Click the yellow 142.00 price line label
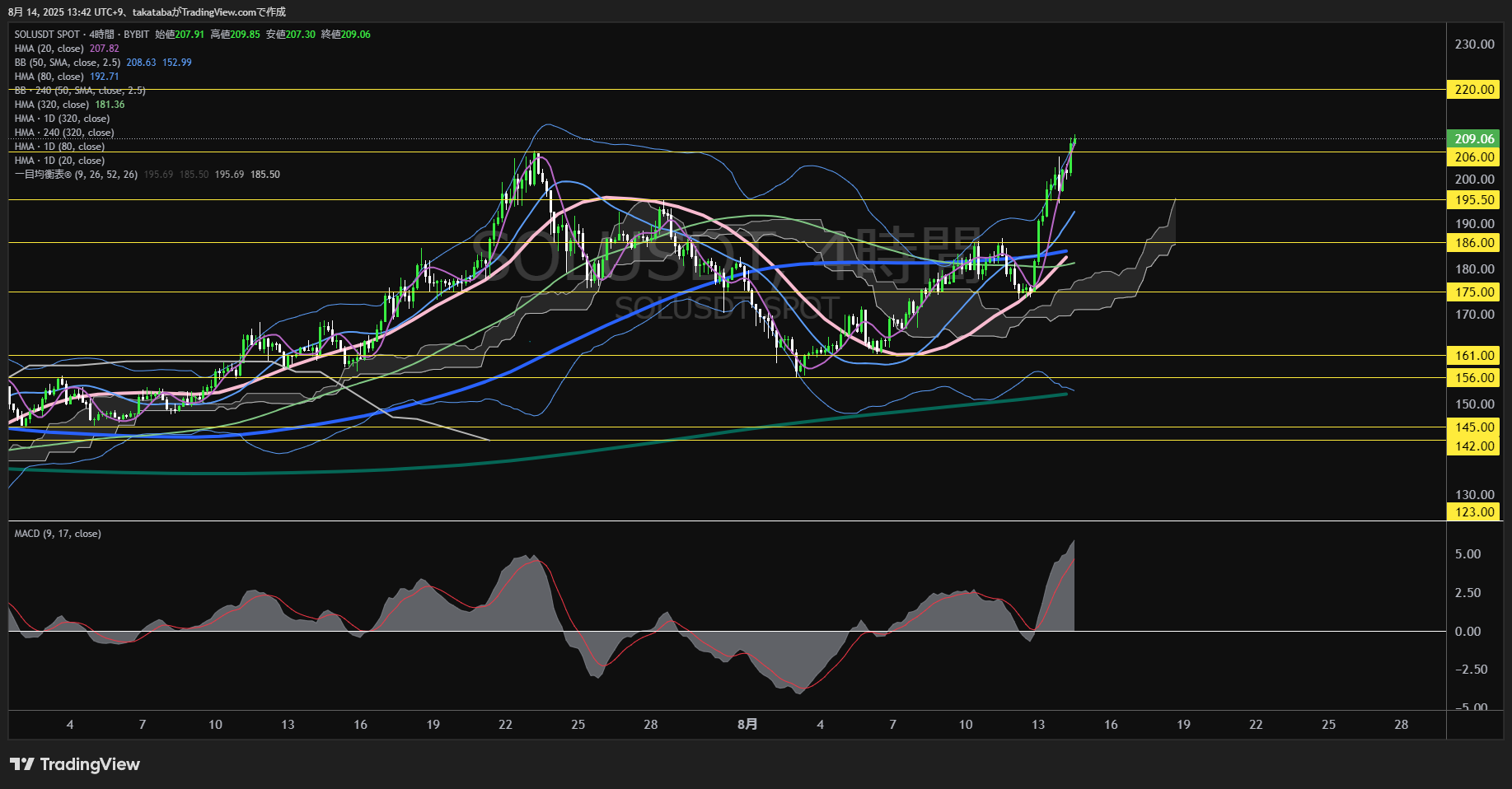The height and width of the screenshot is (789, 1512). click(x=1474, y=446)
